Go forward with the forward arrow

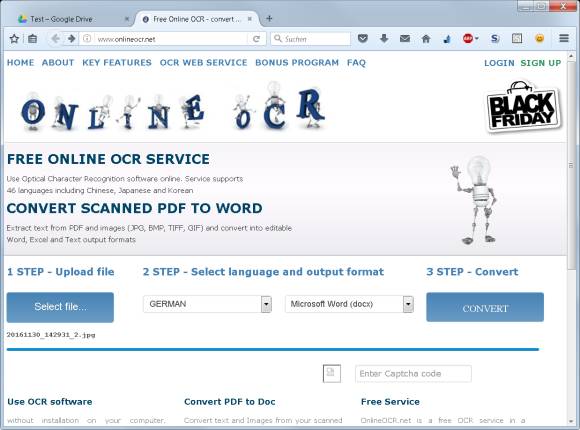point(71,38)
